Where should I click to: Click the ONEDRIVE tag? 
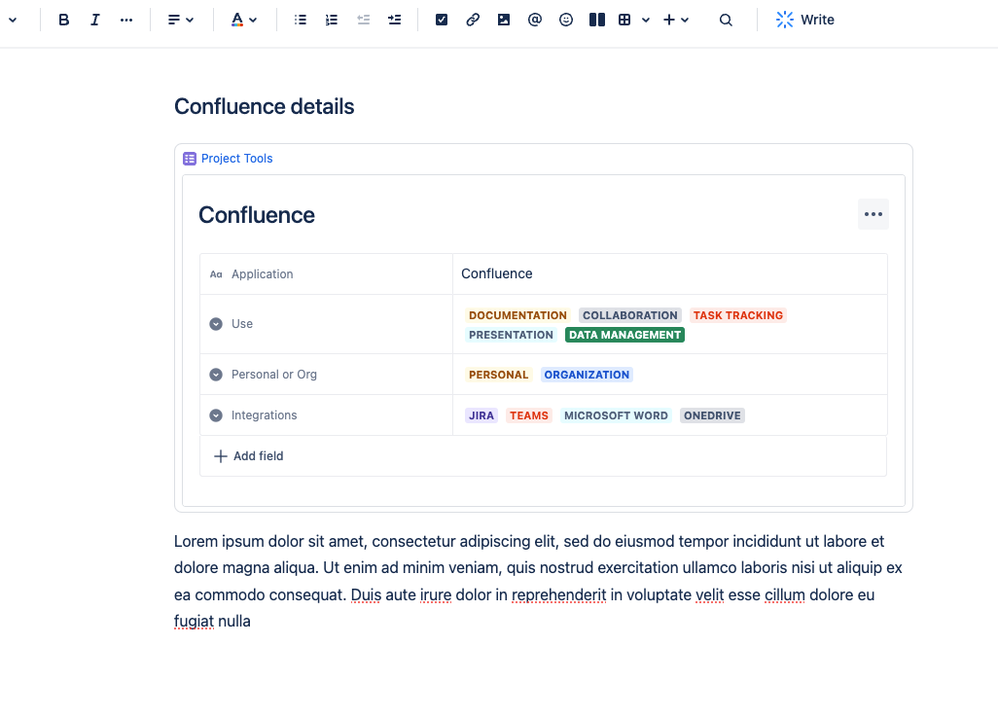pos(712,416)
